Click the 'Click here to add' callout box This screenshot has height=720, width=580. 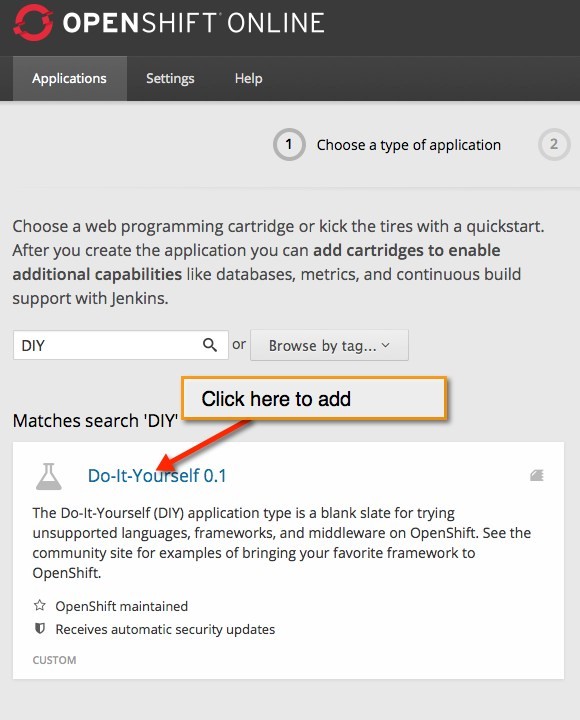[314, 398]
